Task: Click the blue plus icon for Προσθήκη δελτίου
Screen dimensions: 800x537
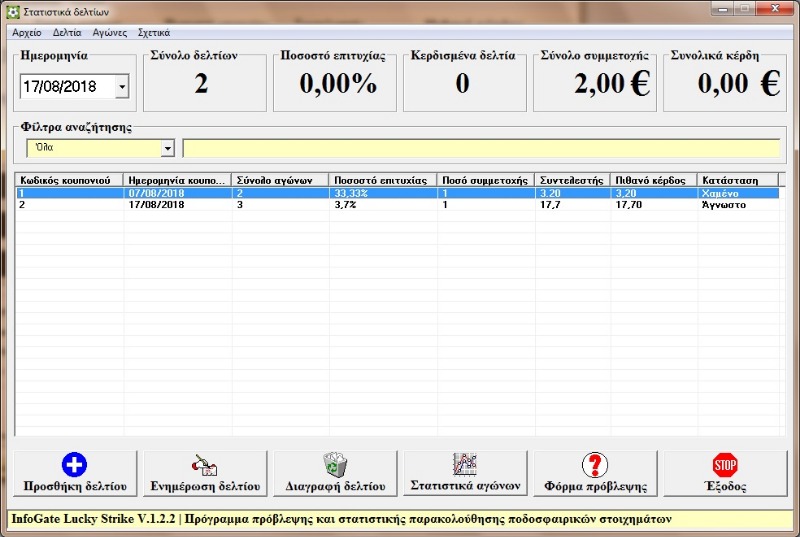Action: tap(75, 464)
